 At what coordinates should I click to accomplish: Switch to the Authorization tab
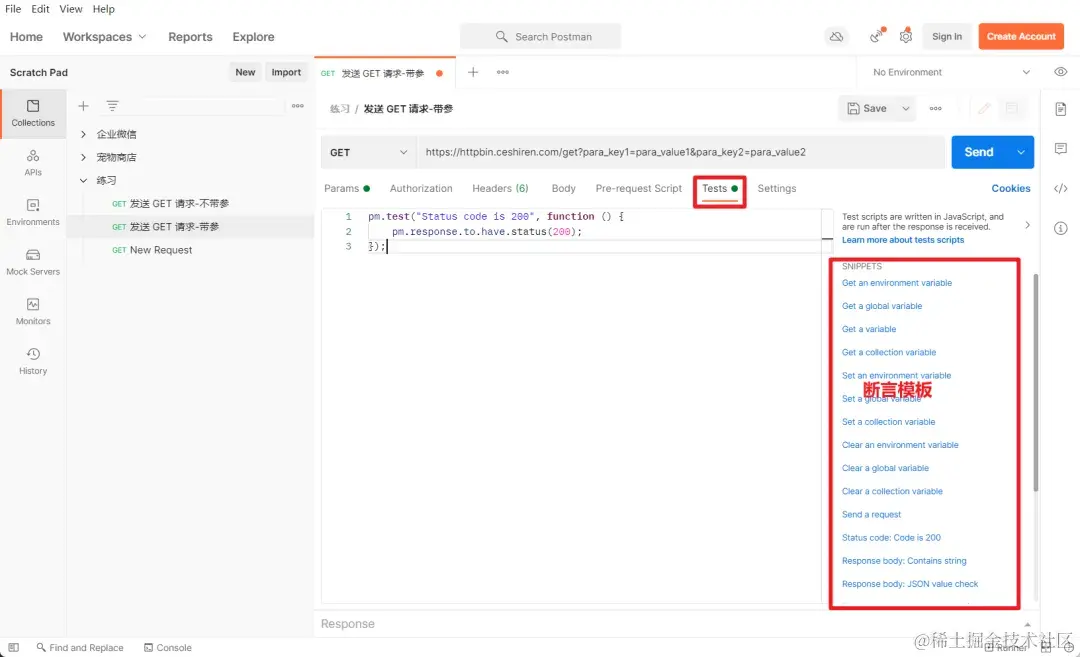pyautogui.click(x=421, y=188)
